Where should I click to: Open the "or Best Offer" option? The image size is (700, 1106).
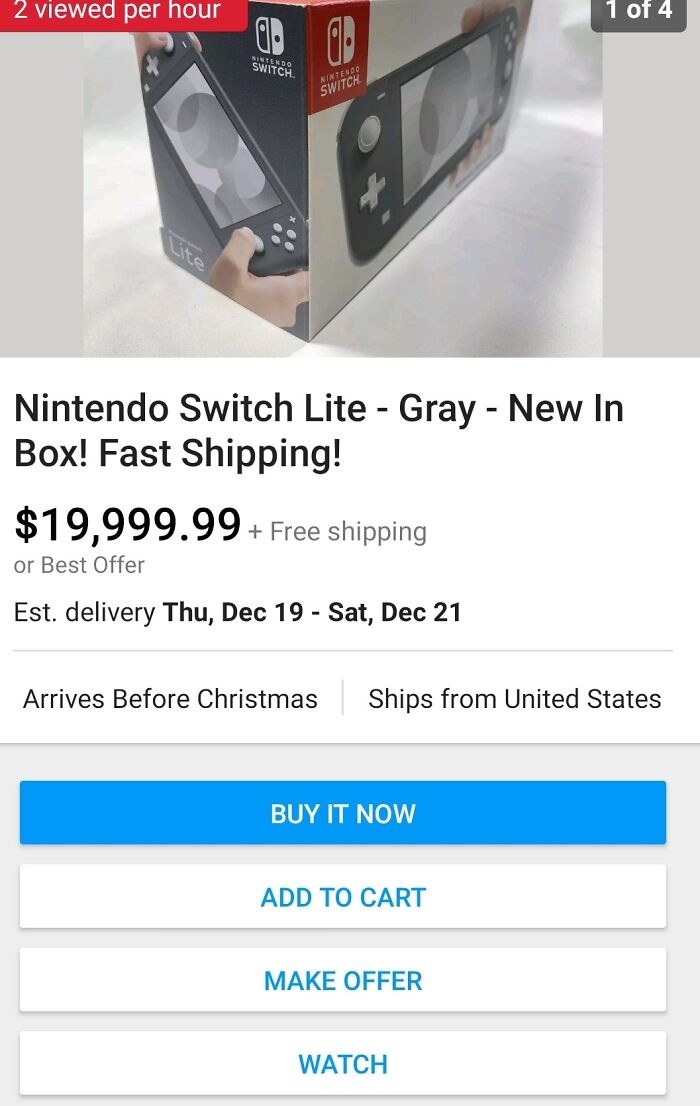coord(79,566)
